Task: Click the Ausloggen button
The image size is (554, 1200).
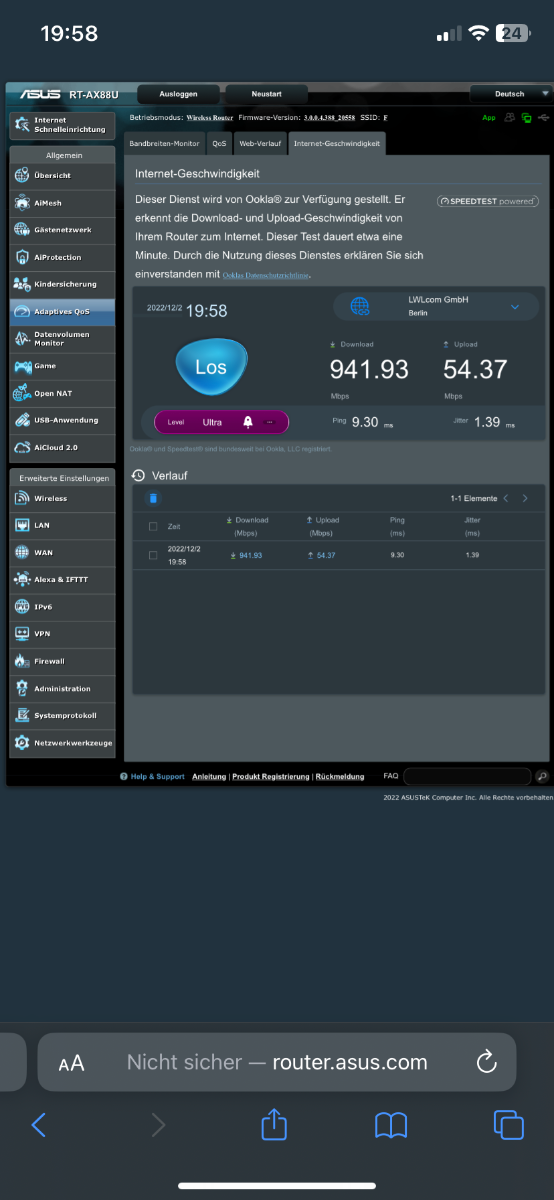Action: 178,94
